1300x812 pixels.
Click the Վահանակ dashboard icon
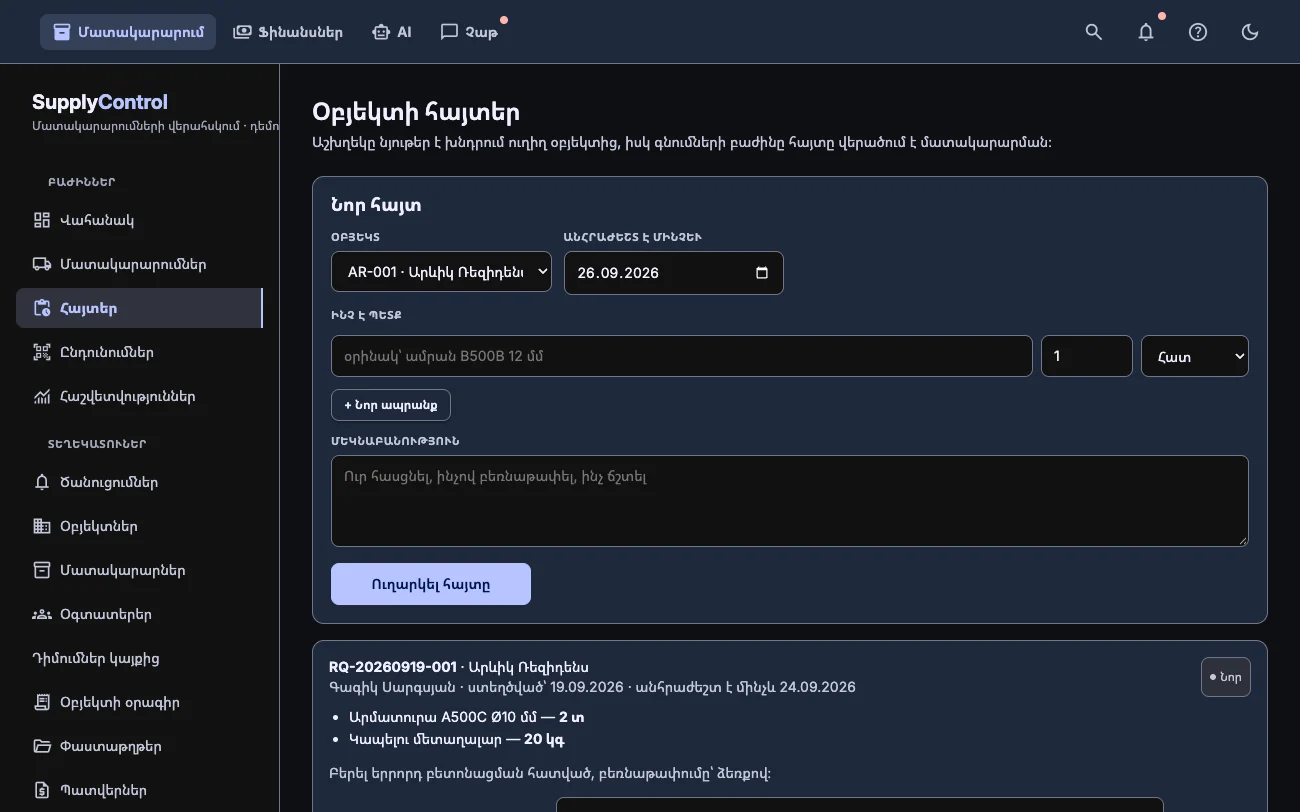point(42,220)
